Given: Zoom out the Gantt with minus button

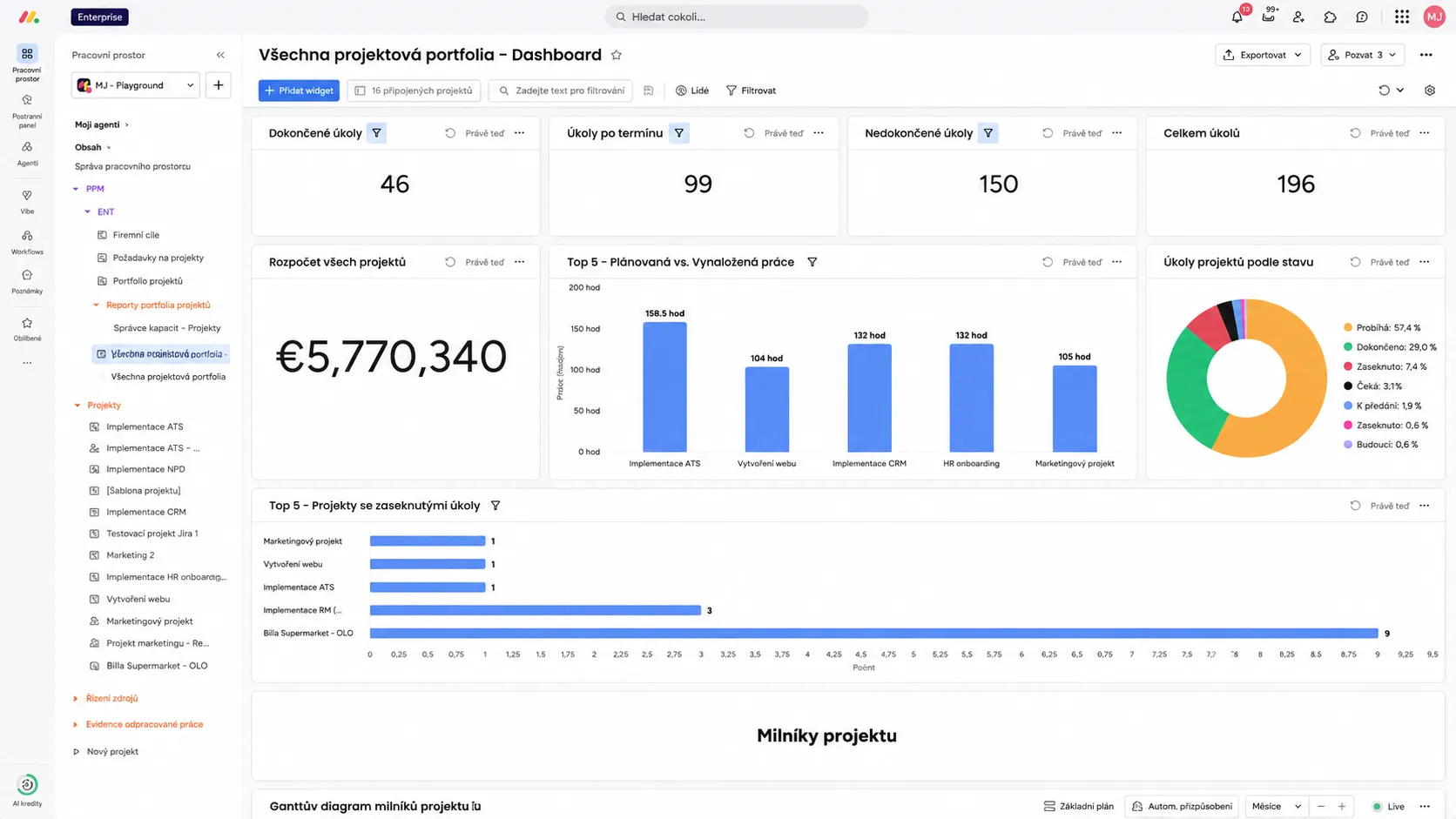Looking at the screenshot, I should pyautogui.click(x=1321, y=806).
